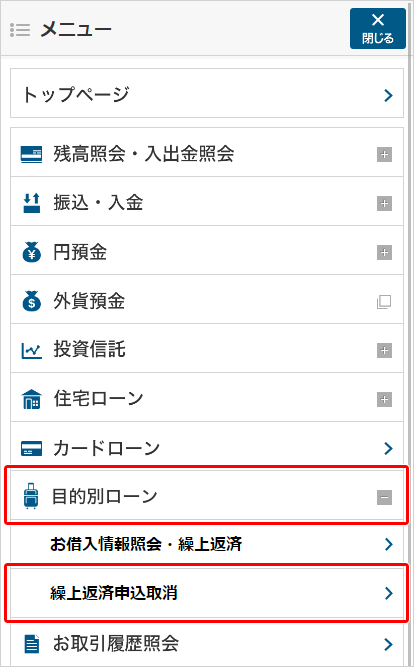Viewport: 414px width, 667px height.
Task: Open お借入情報照会・繰上返済 link
Action: click(207, 544)
